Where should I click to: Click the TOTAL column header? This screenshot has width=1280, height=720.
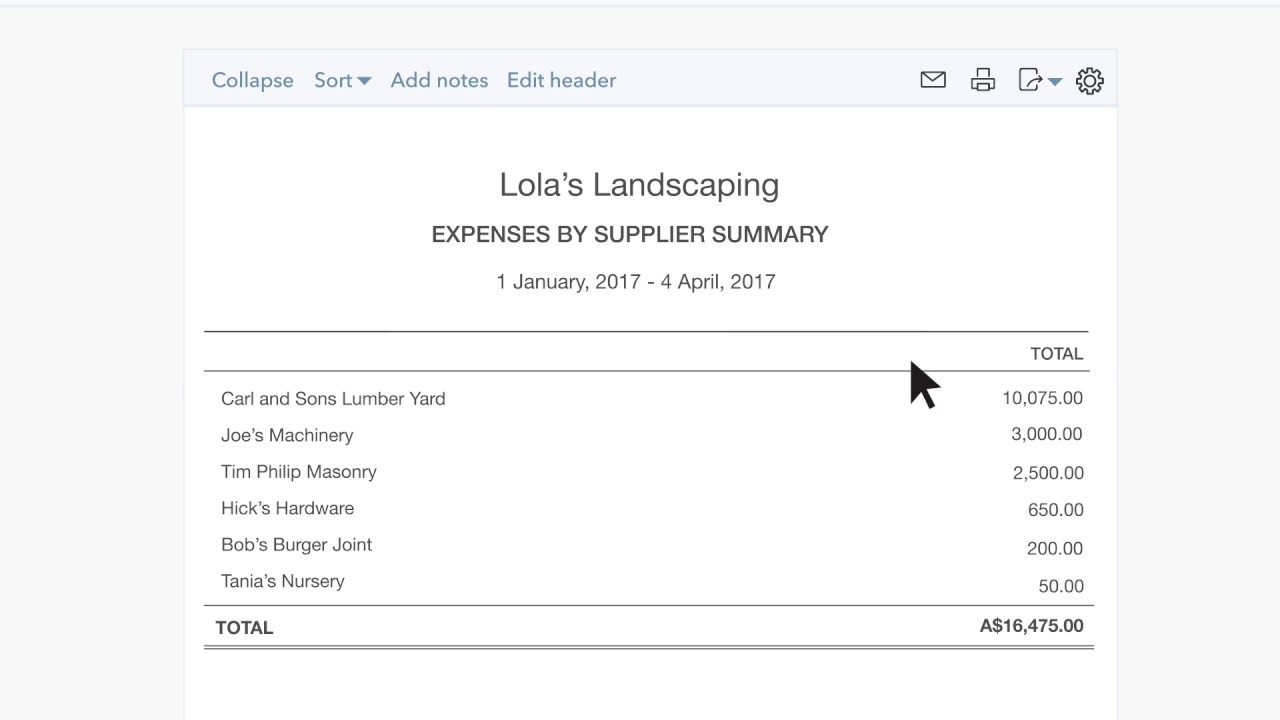tap(1057, 354)
